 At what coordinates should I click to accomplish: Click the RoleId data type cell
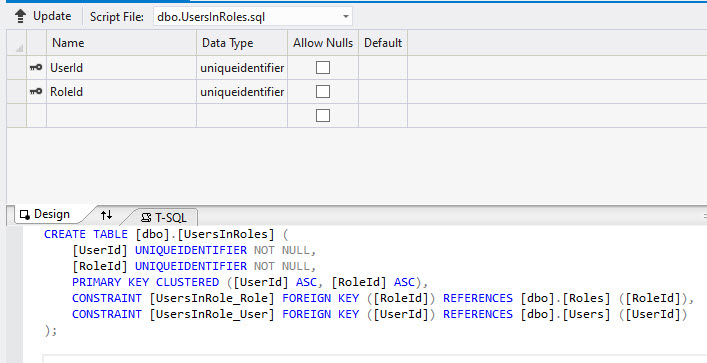[242, 92]
